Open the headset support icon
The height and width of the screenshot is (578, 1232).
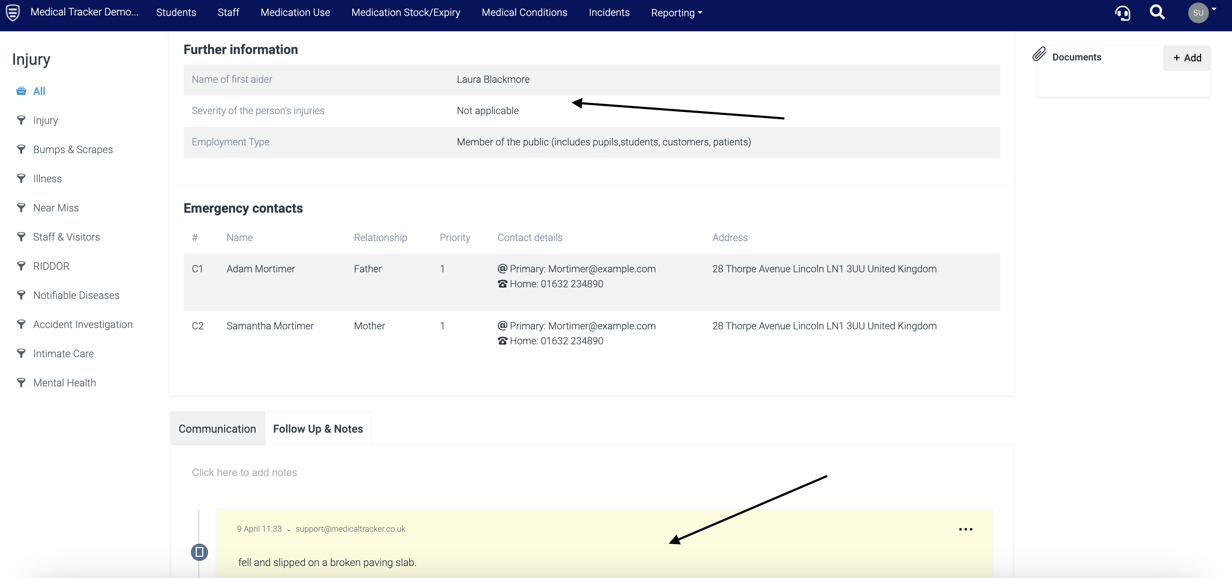pyautogui.click(x=1122, y=13)
